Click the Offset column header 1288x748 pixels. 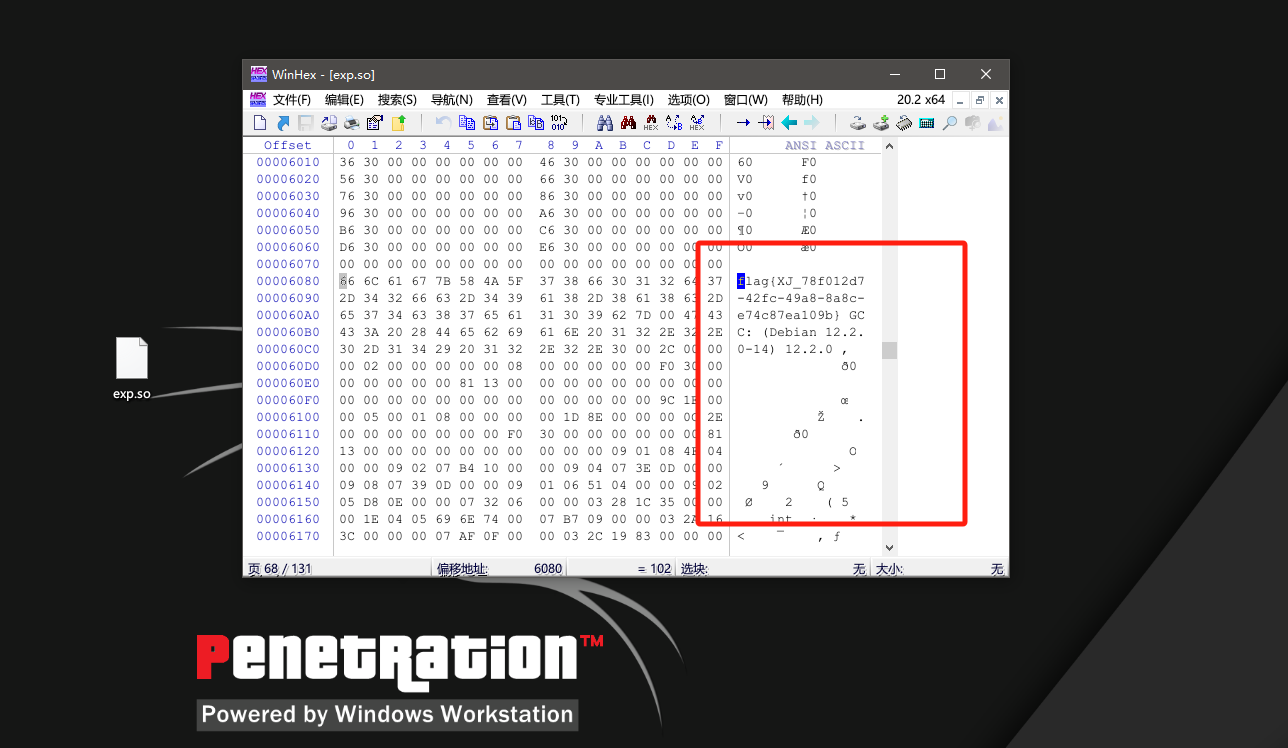(288, 145)
